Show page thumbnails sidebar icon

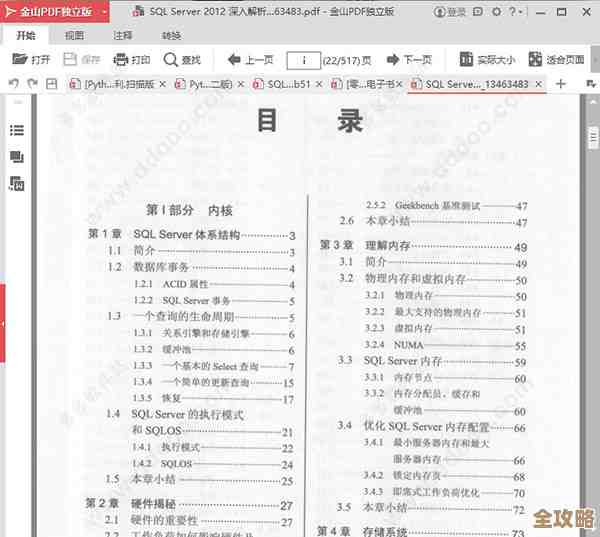(x=16, y=157)
